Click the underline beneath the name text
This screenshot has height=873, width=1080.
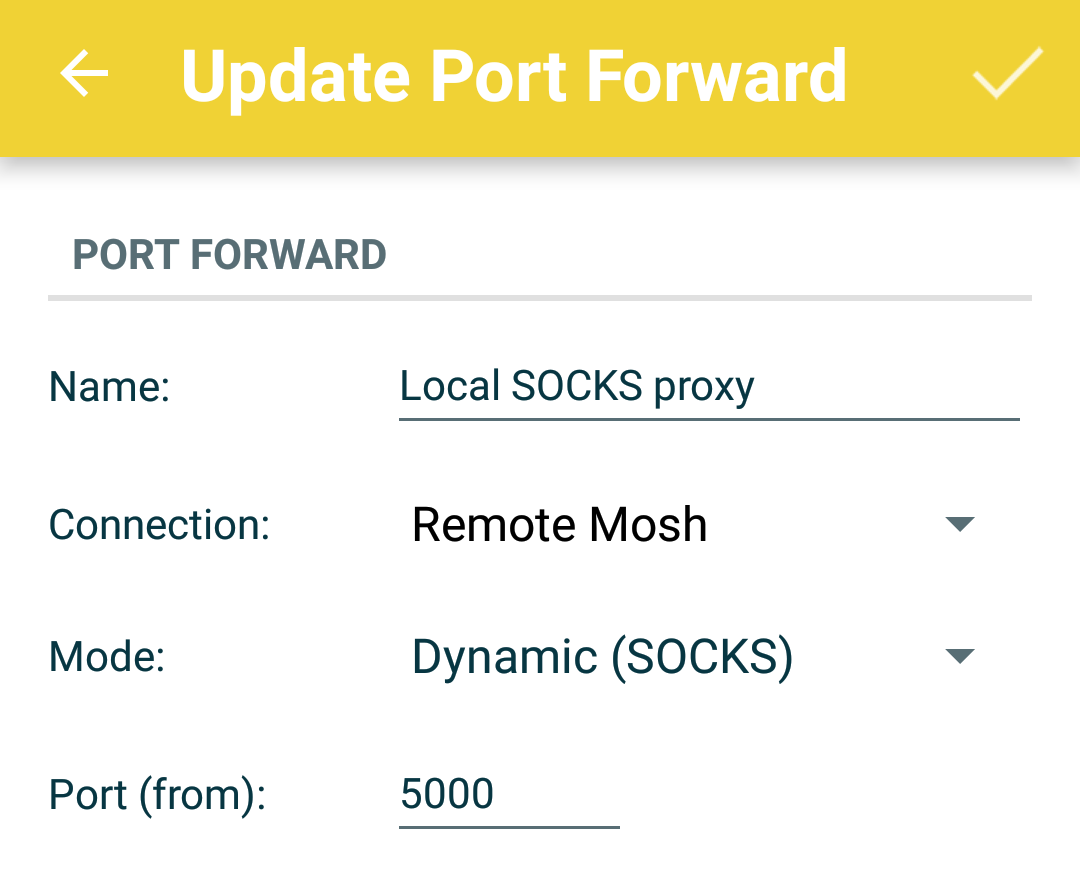point(708,419)
